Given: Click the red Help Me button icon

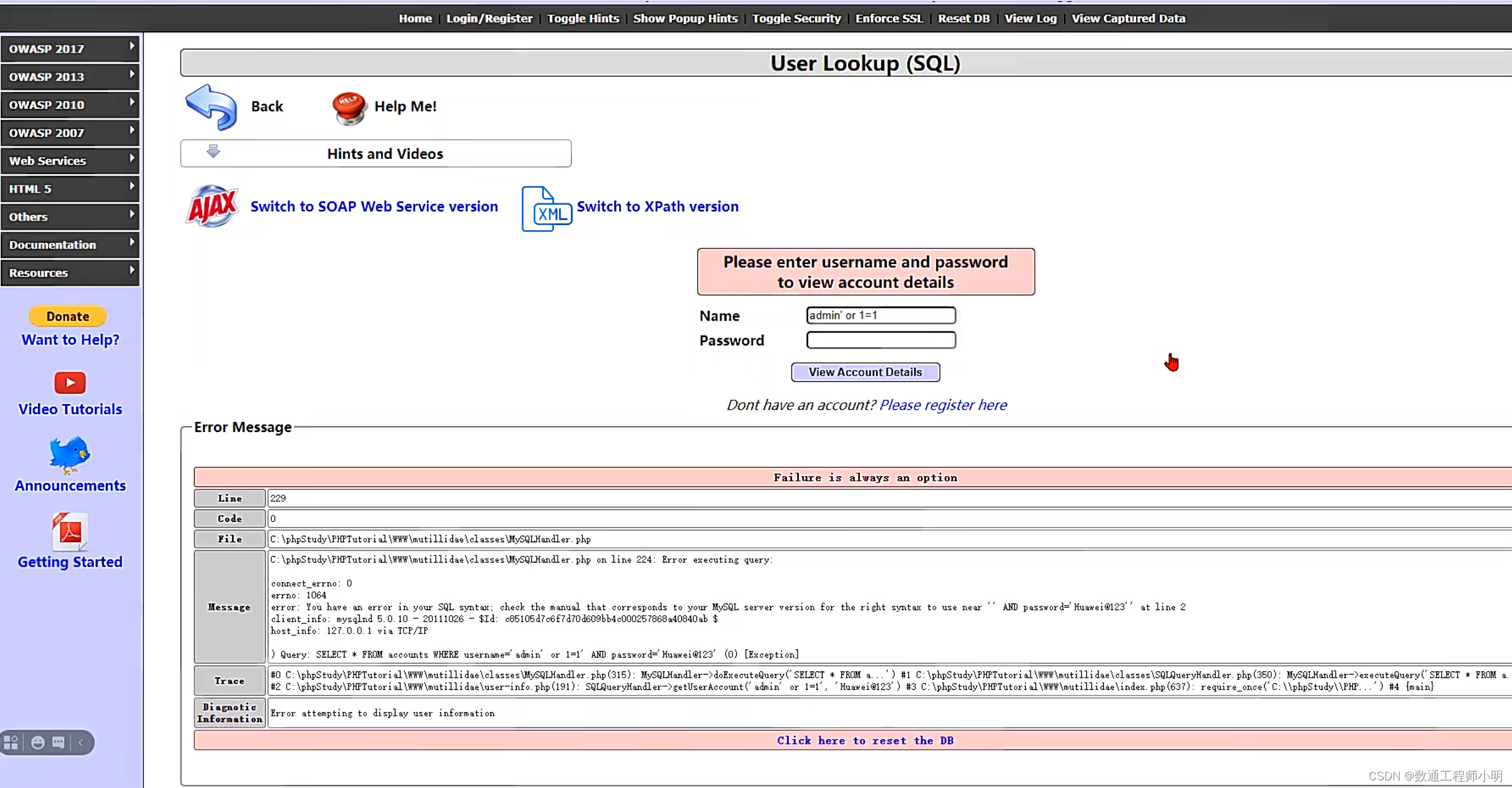Looking at the screenshot, I should [x=349, y=107].
